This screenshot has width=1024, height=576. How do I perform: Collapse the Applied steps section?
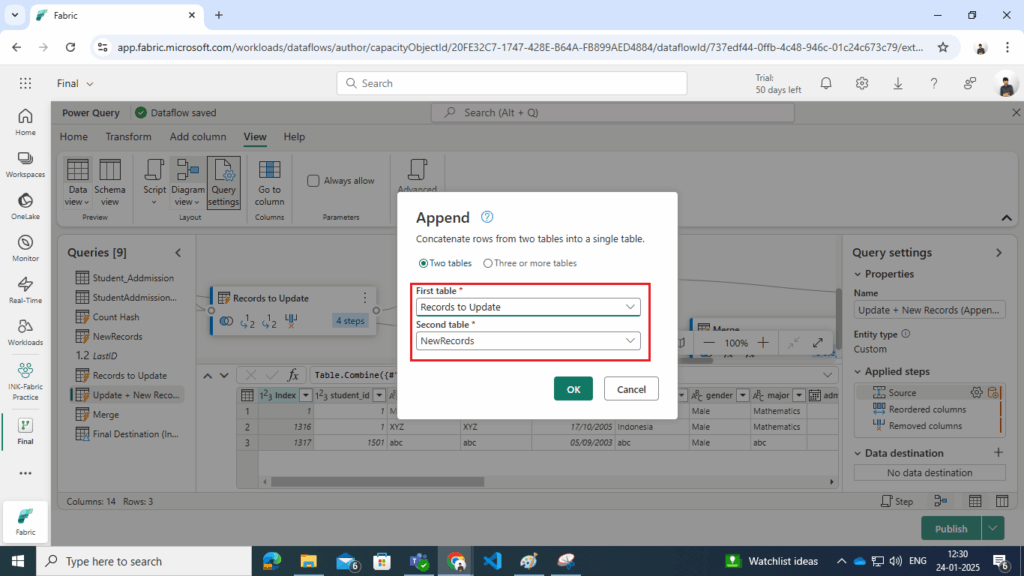pos(857,372)
